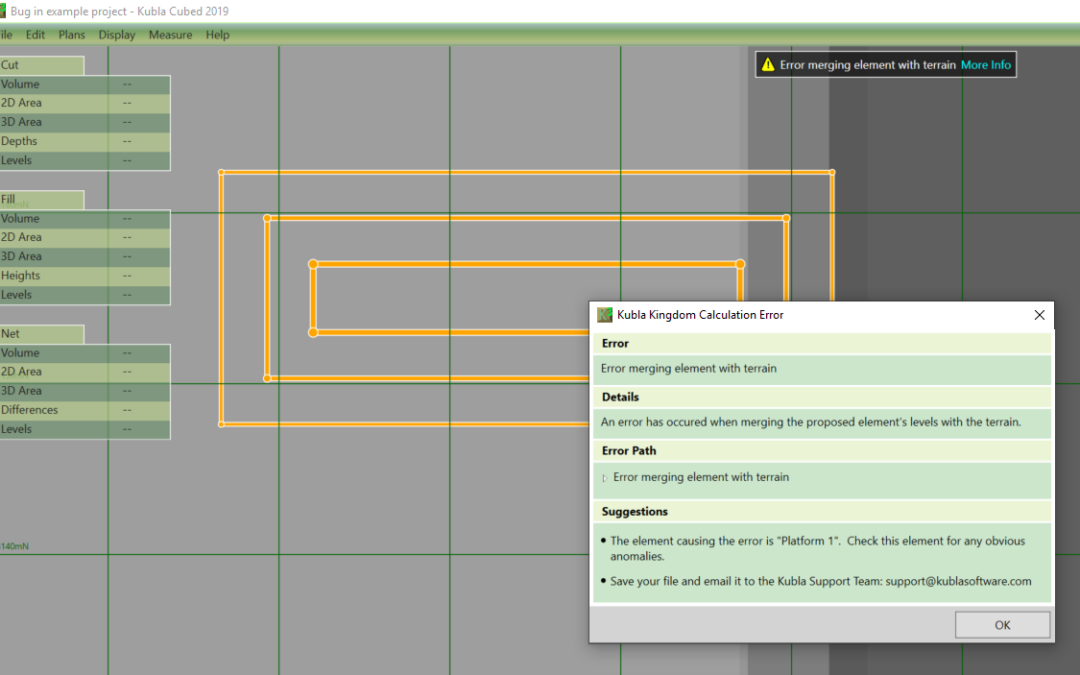
Task: Open the Display menu
Action: 116,34
